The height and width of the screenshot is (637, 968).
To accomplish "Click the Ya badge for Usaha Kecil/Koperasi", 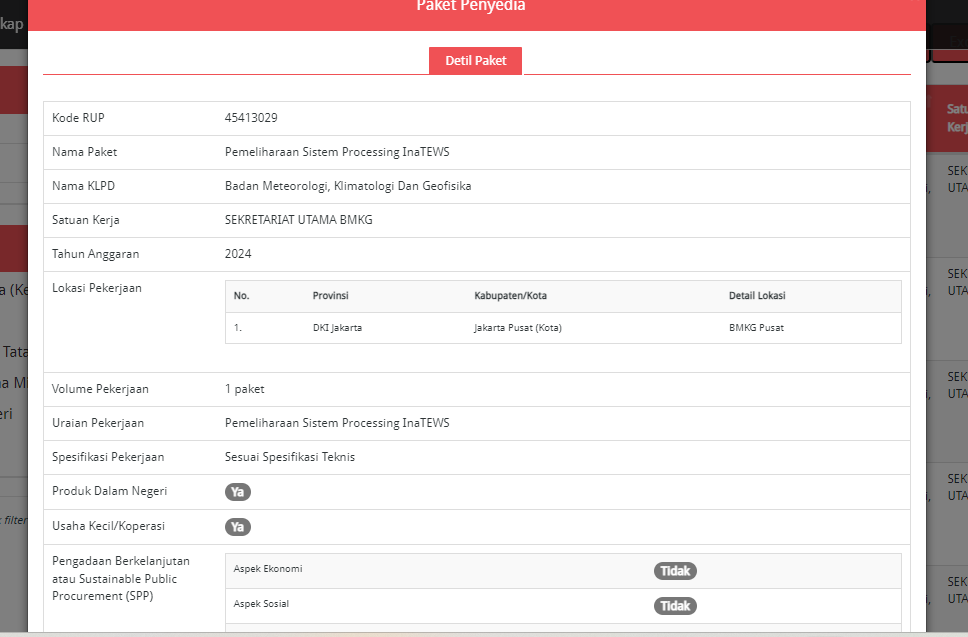I will tap(238, 527).
